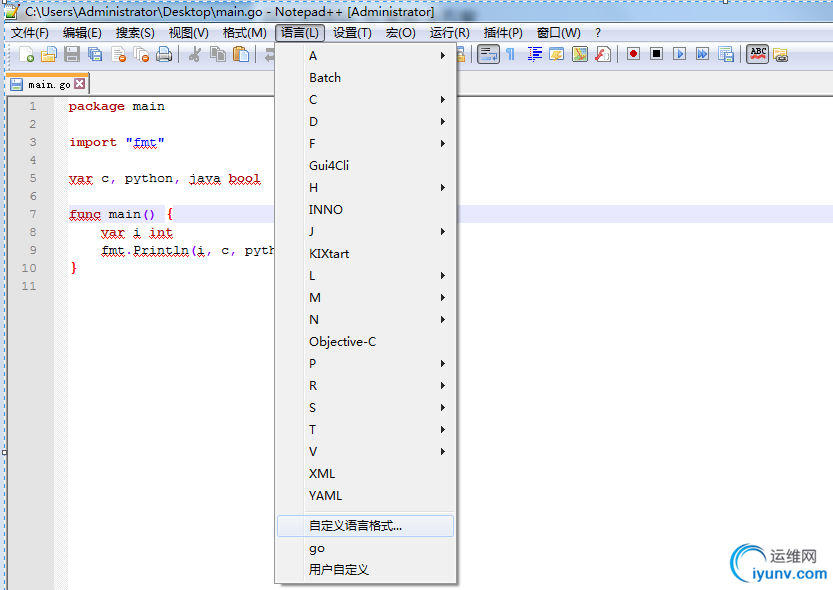Click the Copy icon
This screenshot has height=590, width=833.
[218, 54]
